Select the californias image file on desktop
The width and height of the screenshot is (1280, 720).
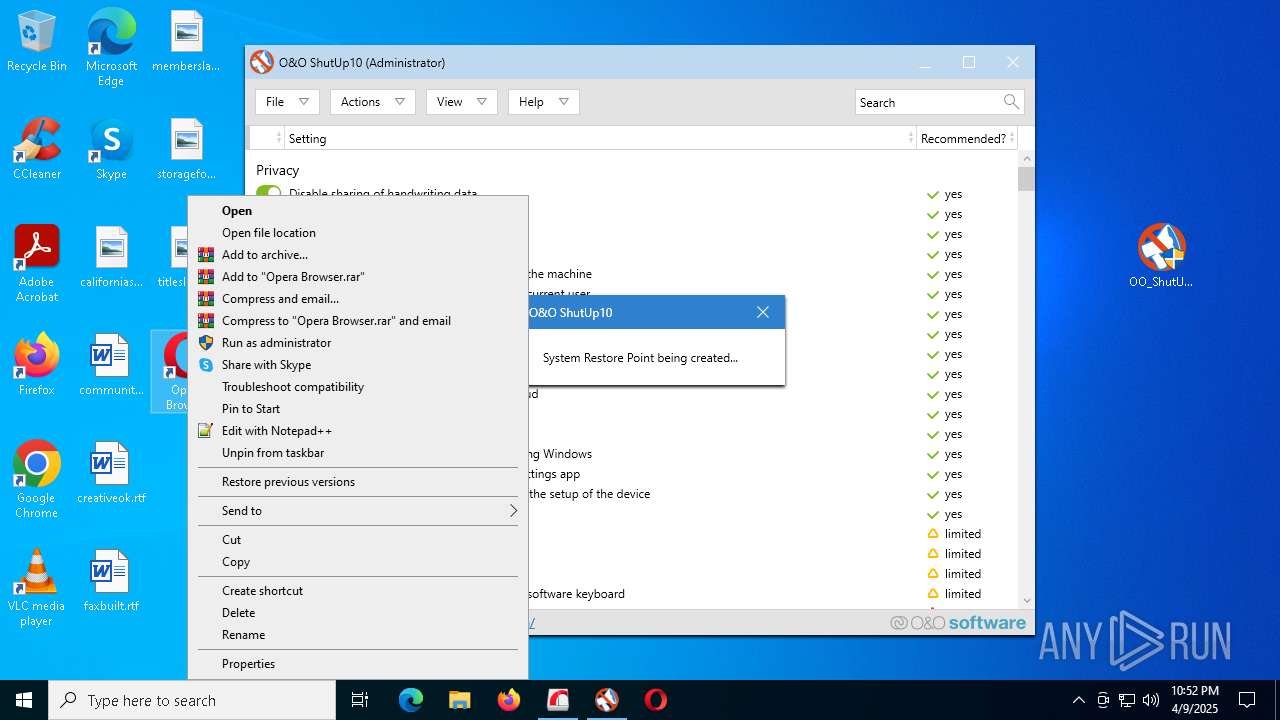111,257
